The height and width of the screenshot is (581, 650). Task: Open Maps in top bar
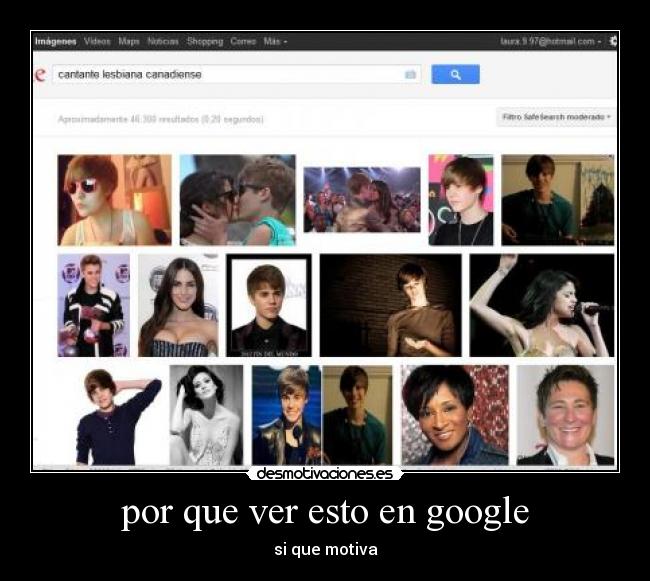[x=129, y=41]
